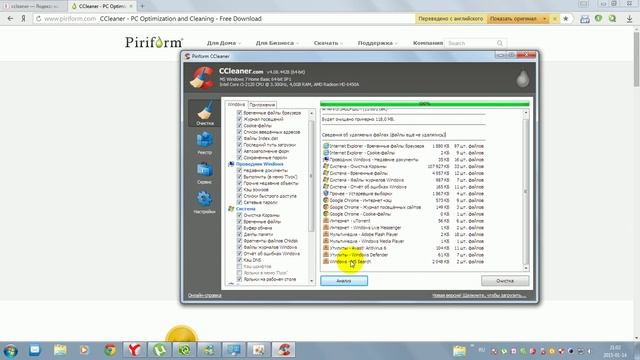Click browser page vertical scrollbar

tap(636, 184)
